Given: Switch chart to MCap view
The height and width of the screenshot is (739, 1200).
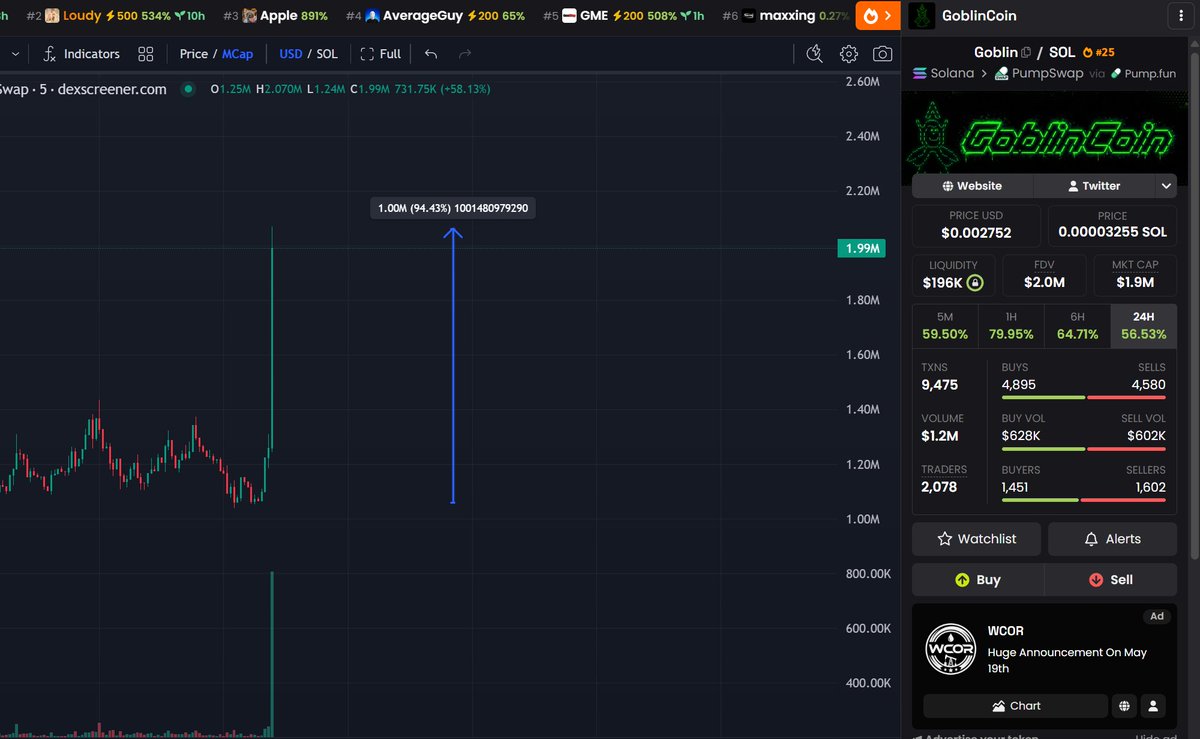Looking at the screenshot, I should point(237,54).
